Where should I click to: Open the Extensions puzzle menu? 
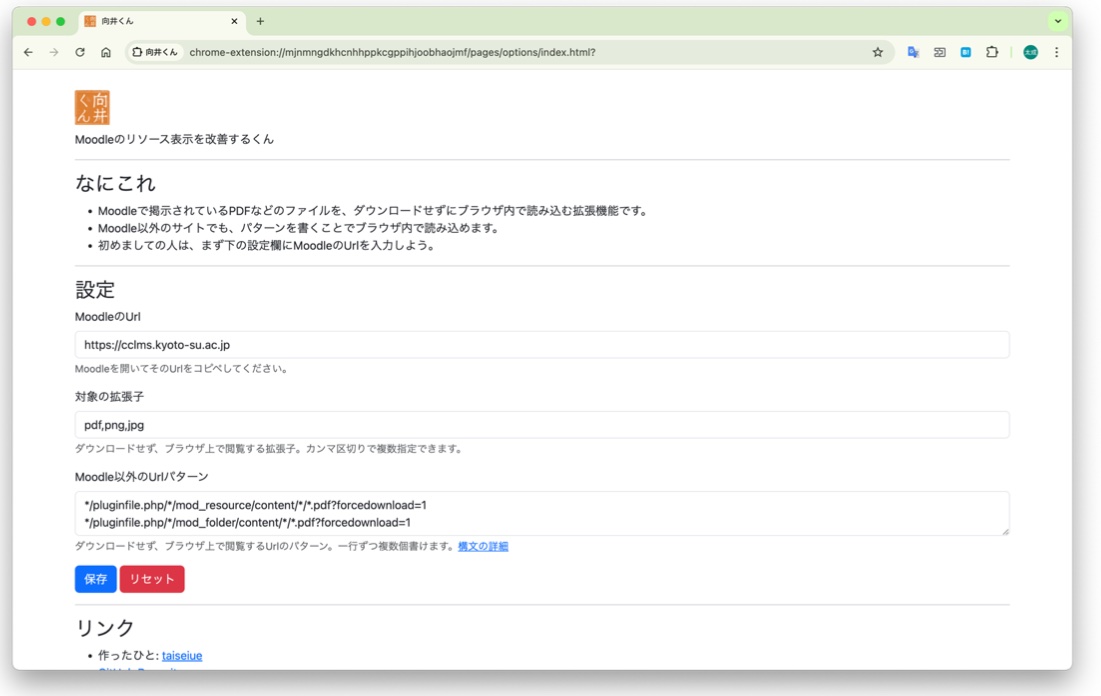(991, 52)
